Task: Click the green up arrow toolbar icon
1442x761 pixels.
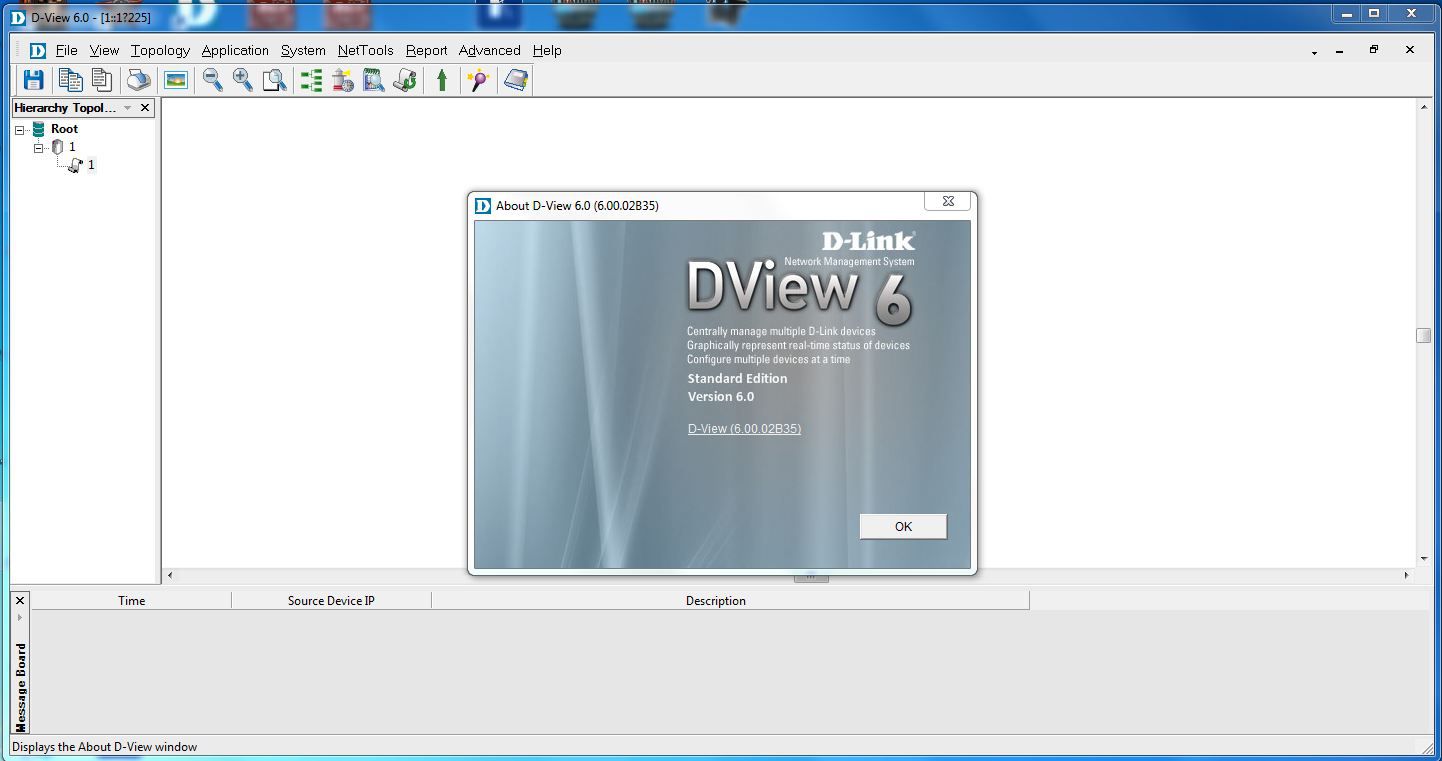Action: point(442,80)
